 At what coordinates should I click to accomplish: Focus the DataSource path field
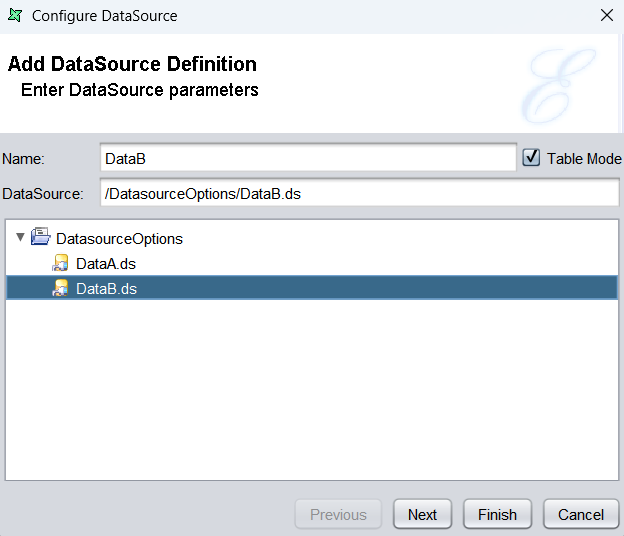point(358,193)
